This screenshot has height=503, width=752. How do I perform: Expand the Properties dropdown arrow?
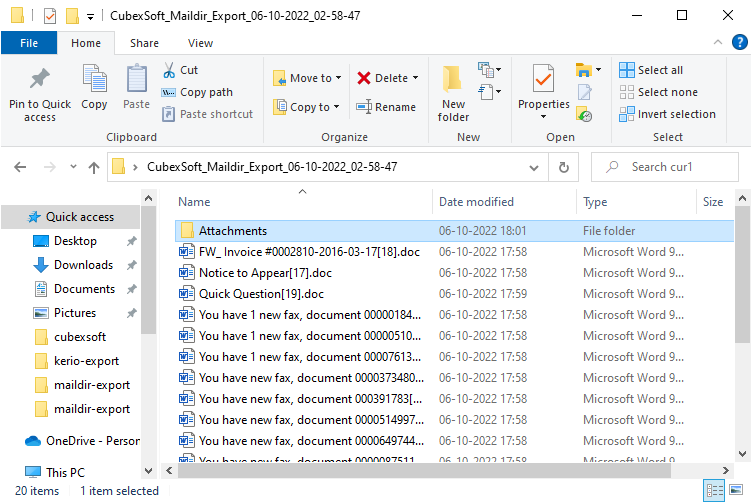[543, 117]
